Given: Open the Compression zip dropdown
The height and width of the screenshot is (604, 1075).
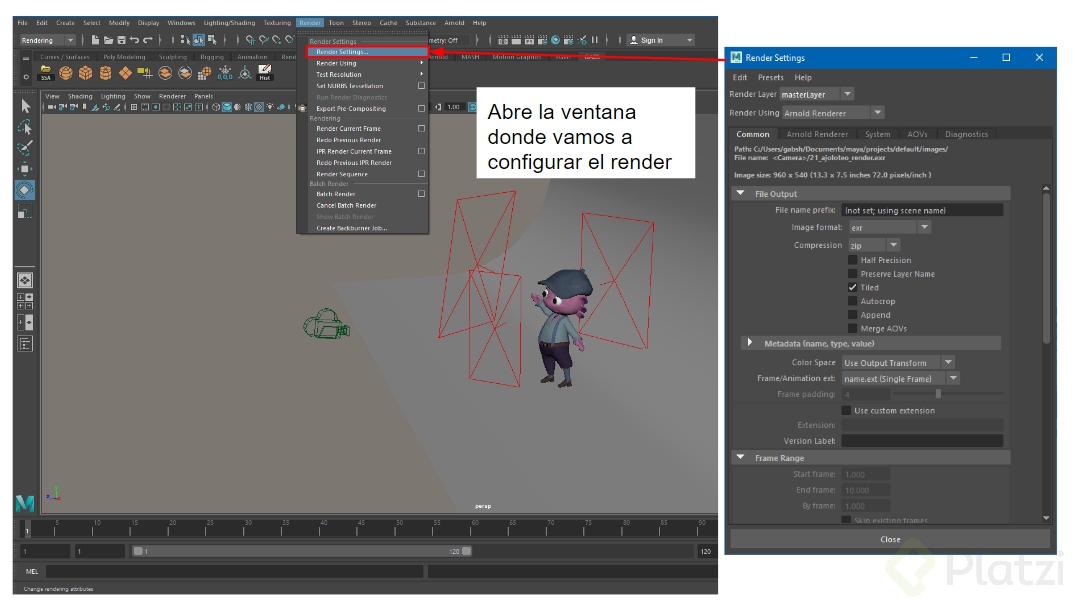Looking at the screenshot, I should click(873, 245).
